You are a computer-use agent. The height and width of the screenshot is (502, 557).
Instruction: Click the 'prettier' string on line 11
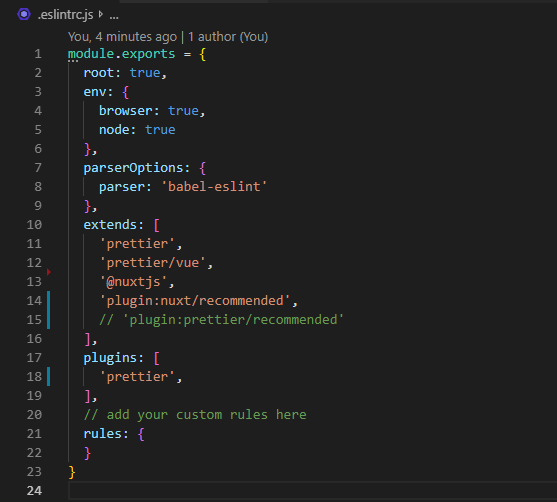coord(137,244)
